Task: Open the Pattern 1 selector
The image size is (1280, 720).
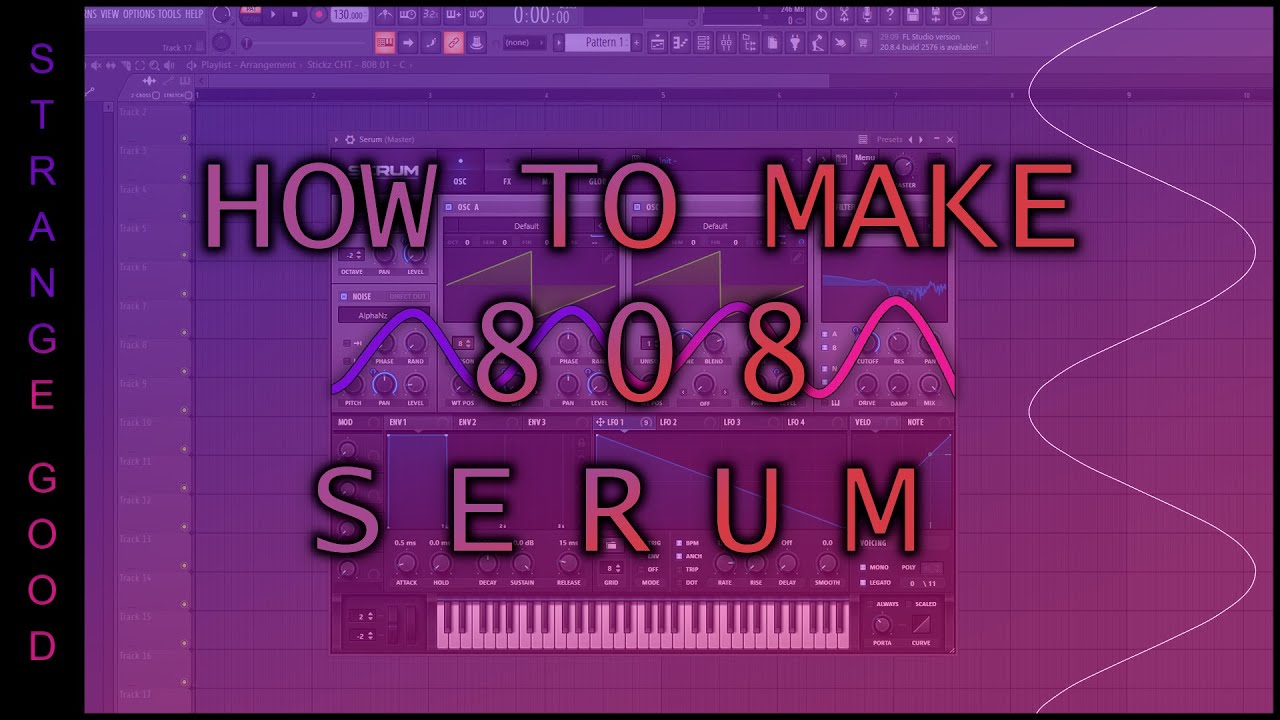Action: [x=596, y=43]
